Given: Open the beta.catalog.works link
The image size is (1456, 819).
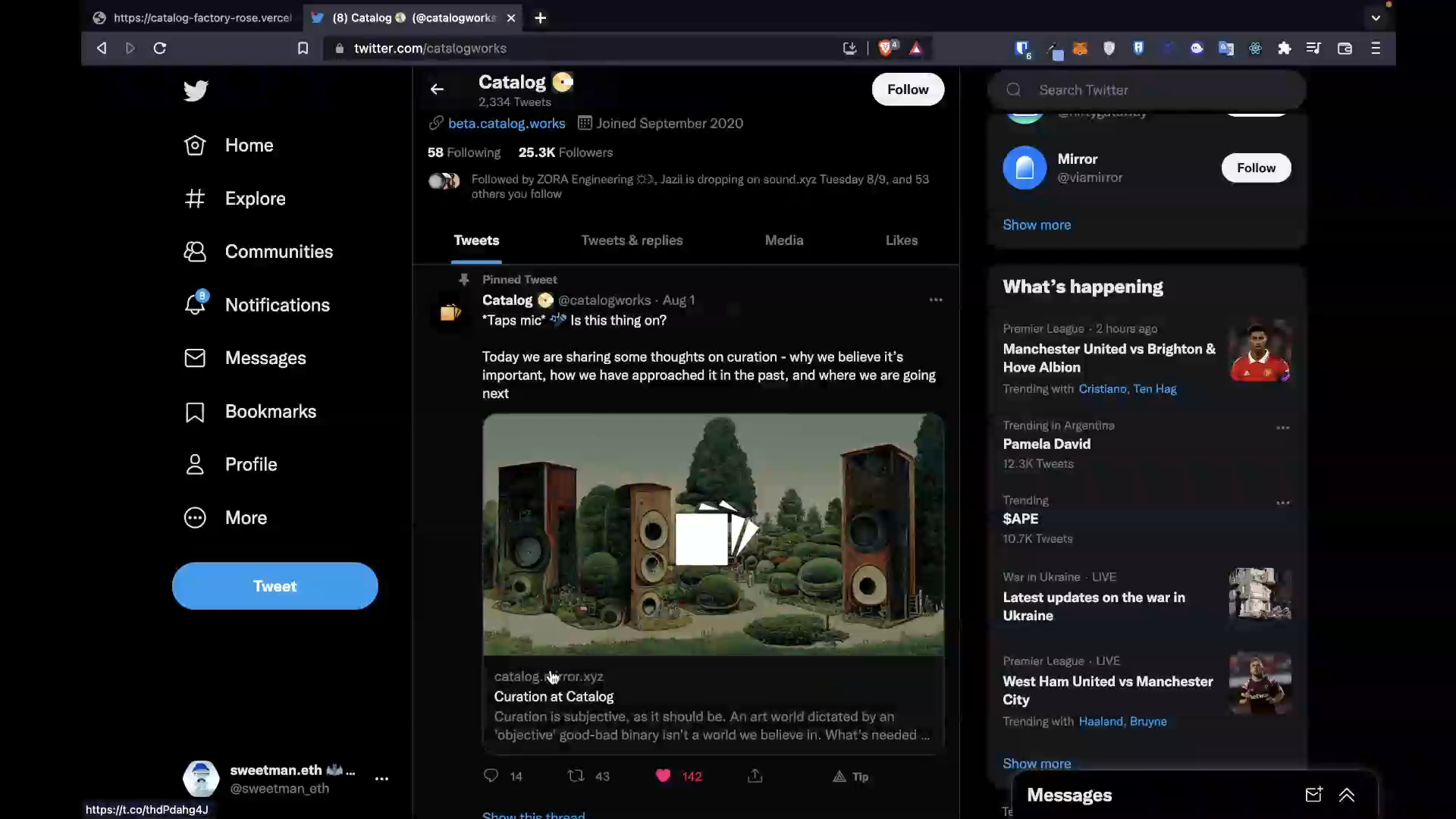Looking at the screenshot, I should 507,124.
